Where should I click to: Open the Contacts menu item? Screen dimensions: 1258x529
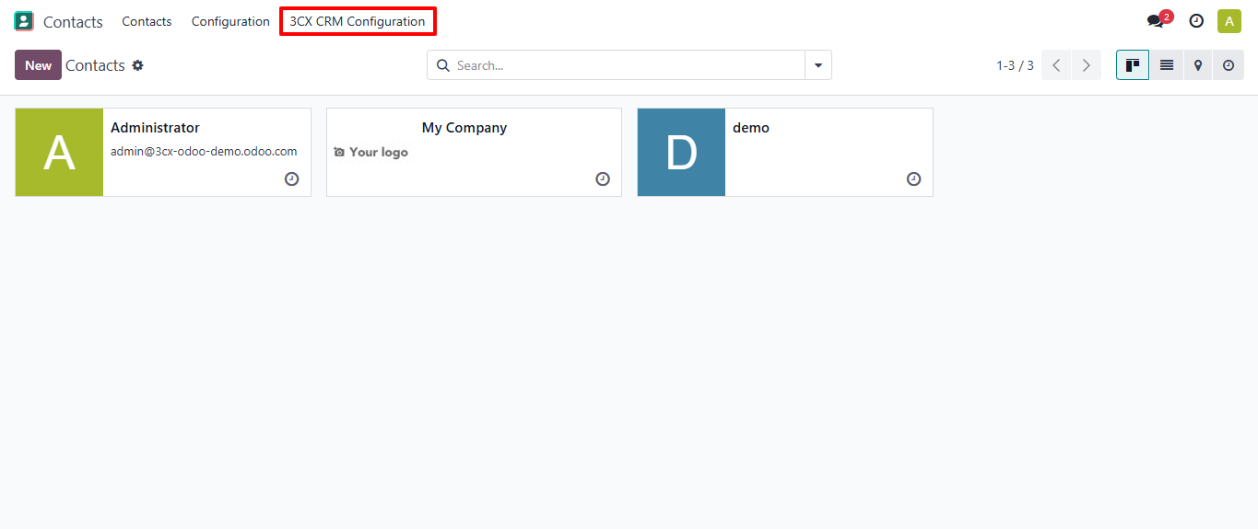(146, 21)
